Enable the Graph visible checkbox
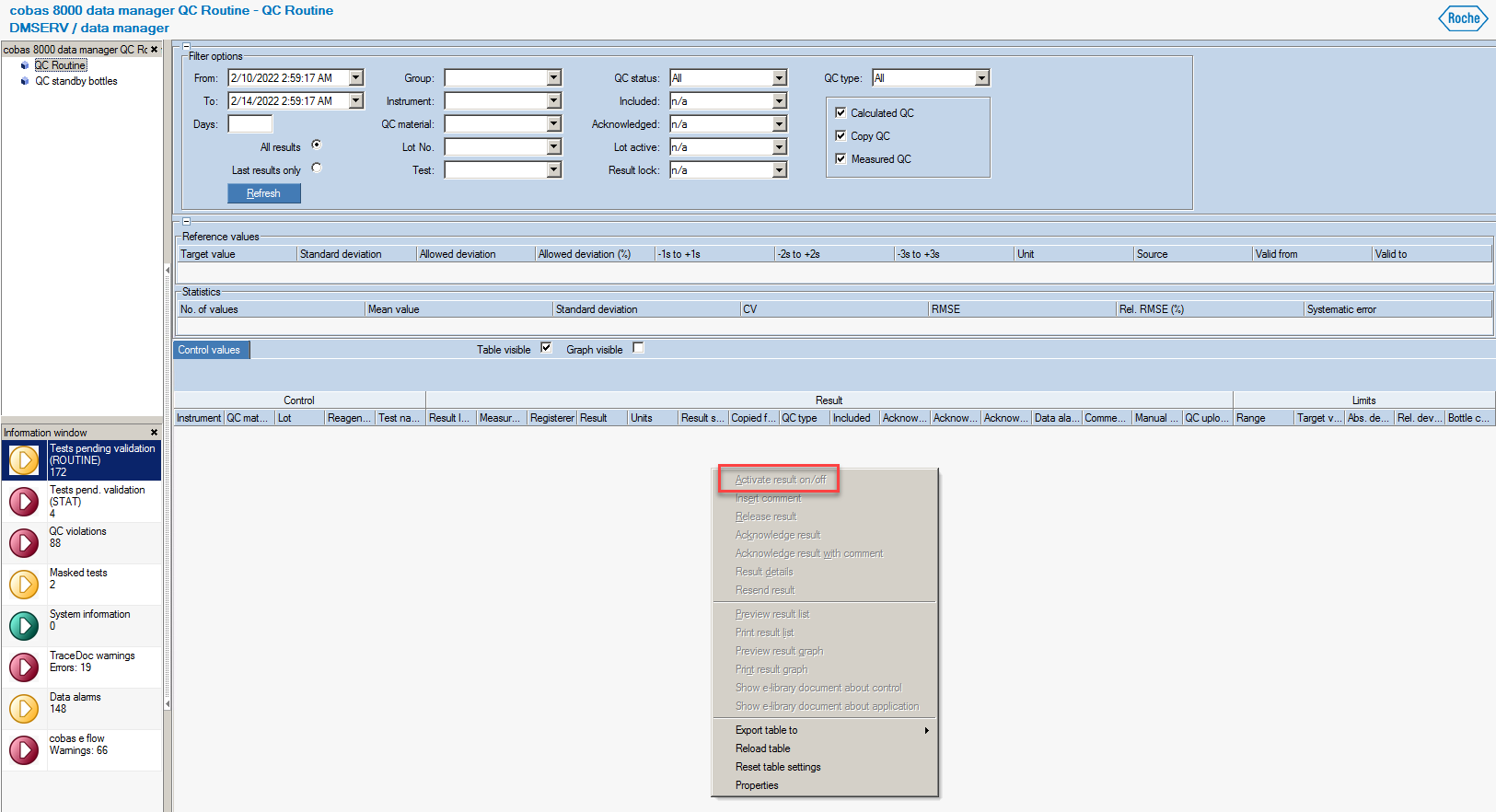This screenshot has height=812, width=1496. pos(638,347)
